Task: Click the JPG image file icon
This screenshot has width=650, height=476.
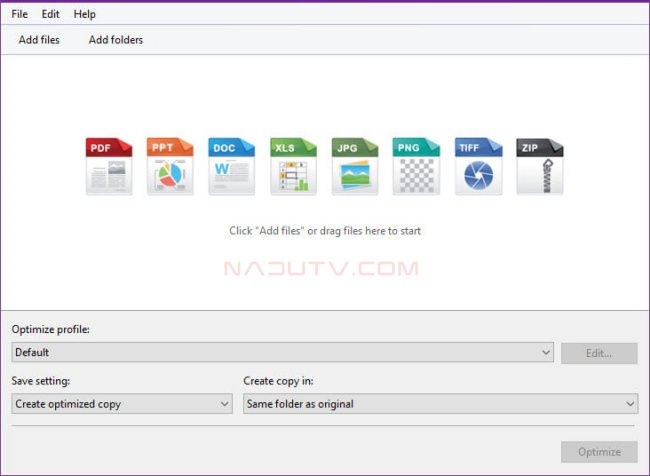Action: click(355, 166)
